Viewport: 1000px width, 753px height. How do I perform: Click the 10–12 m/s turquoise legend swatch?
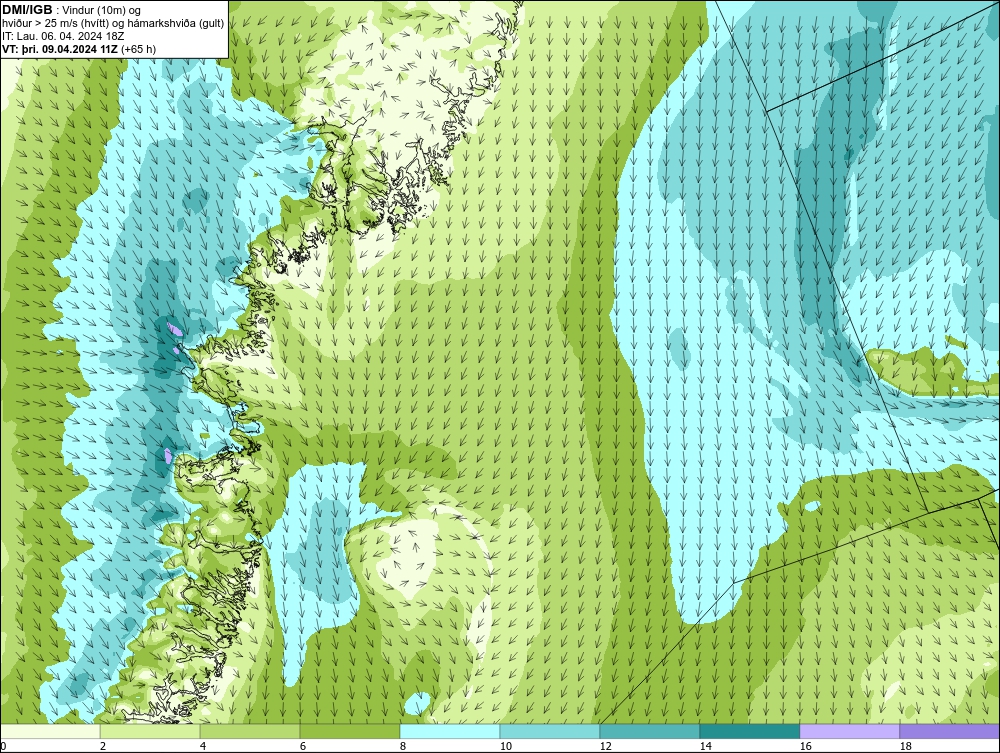[x=550, y=731]
